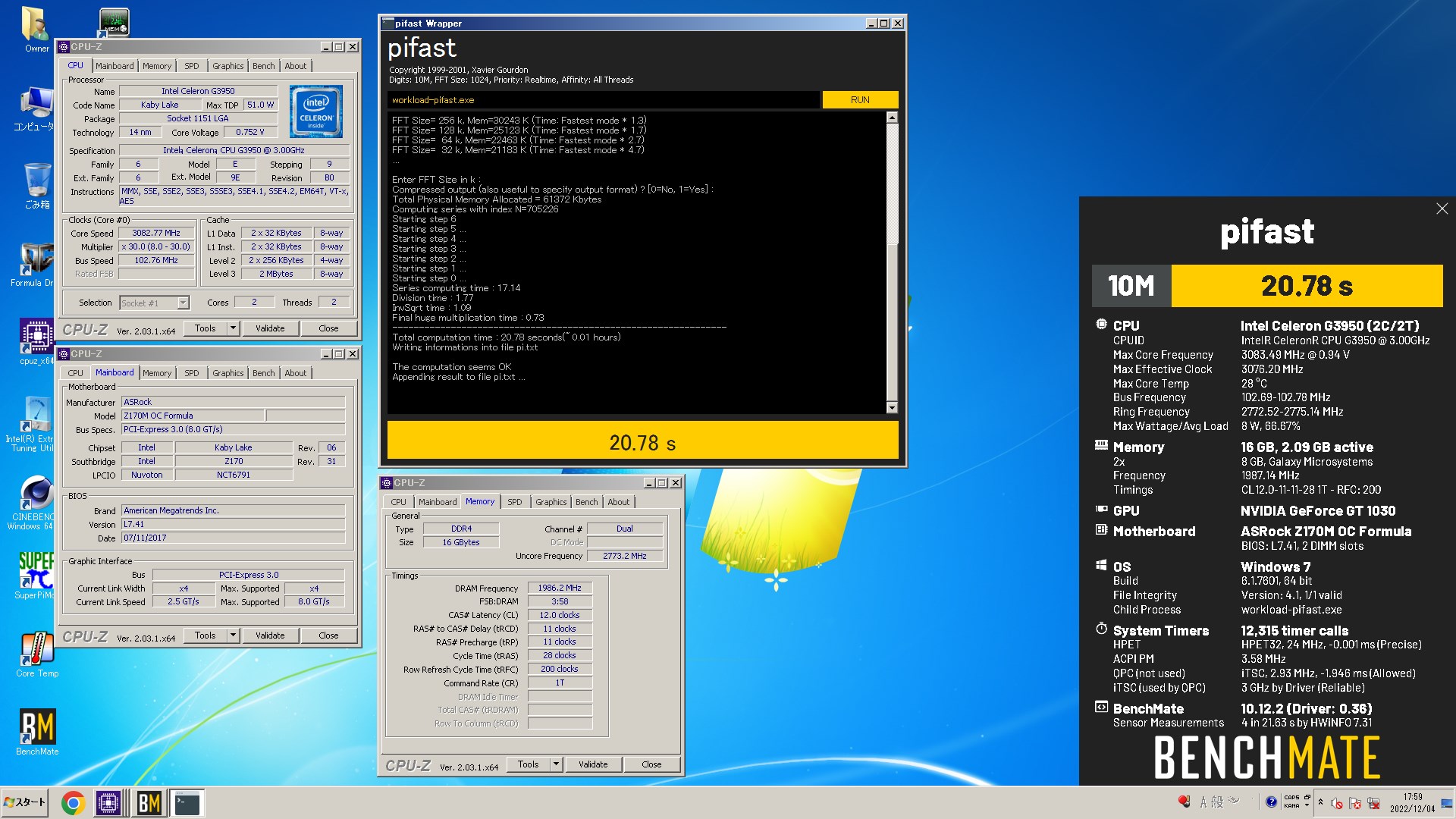The image size is (1456, 819).
Task: Open the Owner folder desktop icon
Action: point(36,29)
